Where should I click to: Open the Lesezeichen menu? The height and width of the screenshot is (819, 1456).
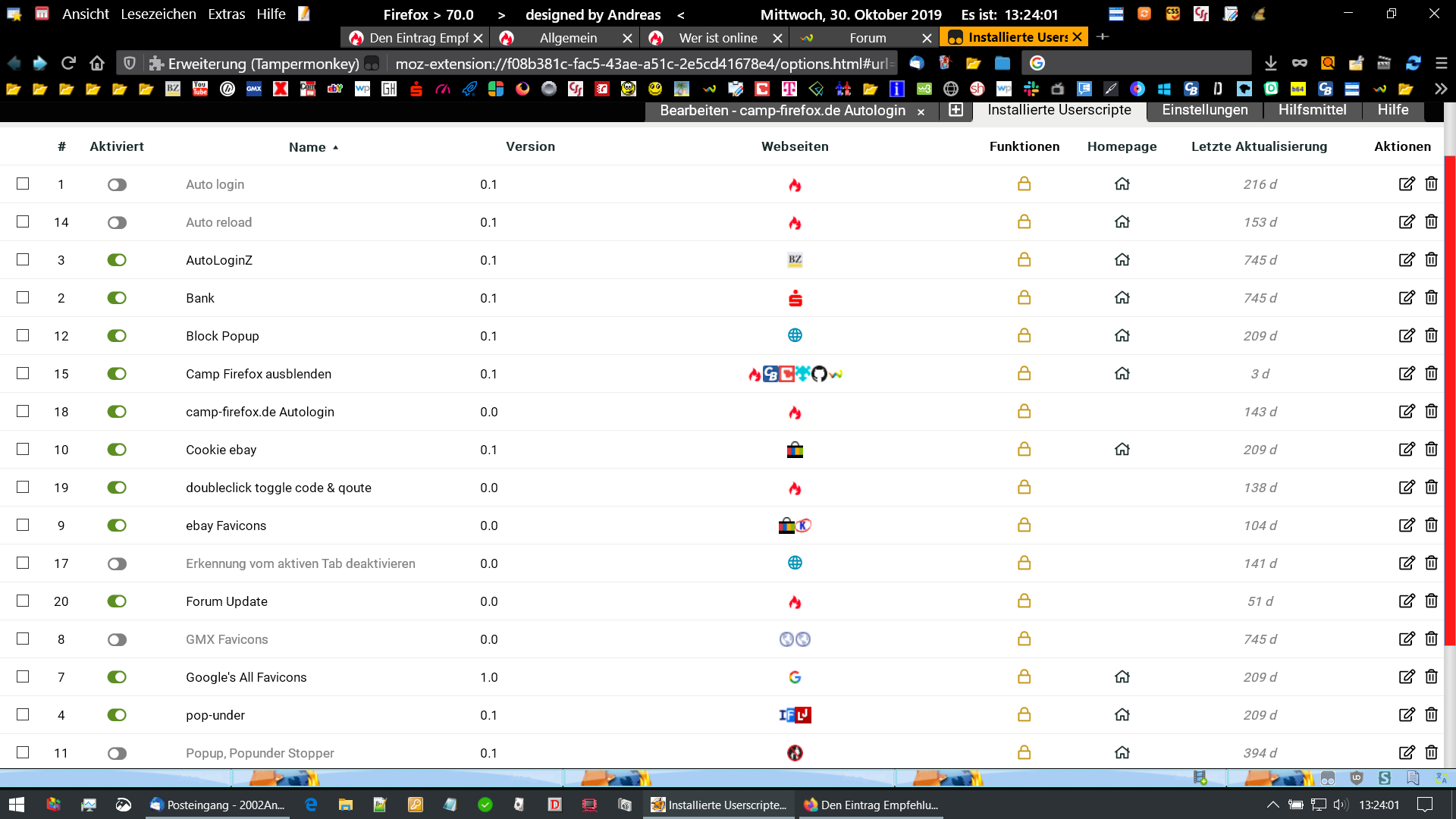click(158, 14)
